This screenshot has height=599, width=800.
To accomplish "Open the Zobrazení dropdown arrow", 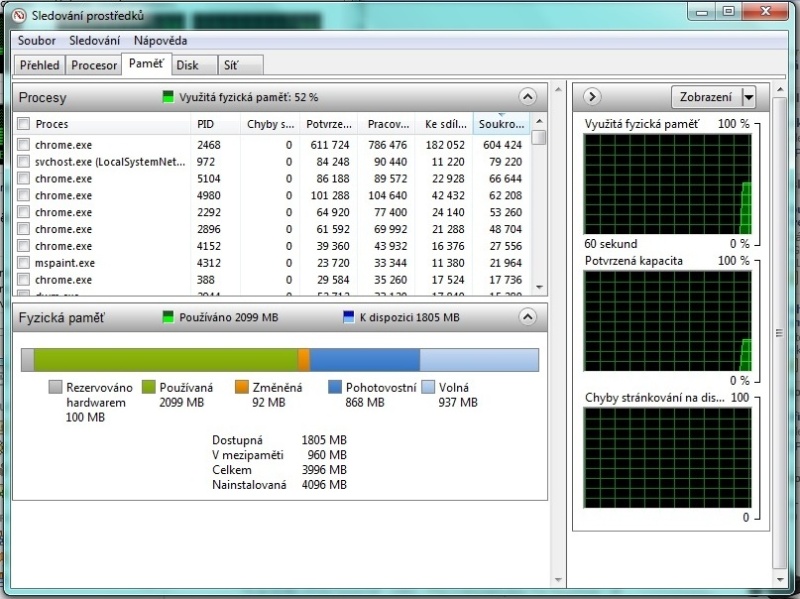I will 748,96.
